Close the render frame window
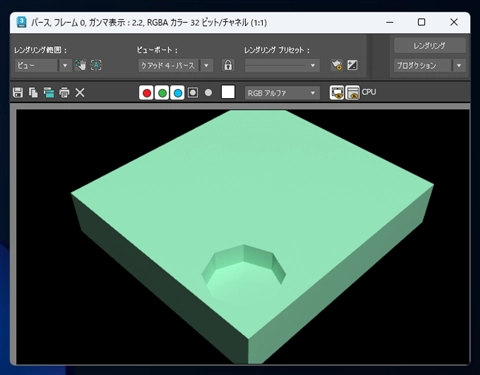Image resolution: width=480 pixels, height=375 pixels. (x=454, y=22)
